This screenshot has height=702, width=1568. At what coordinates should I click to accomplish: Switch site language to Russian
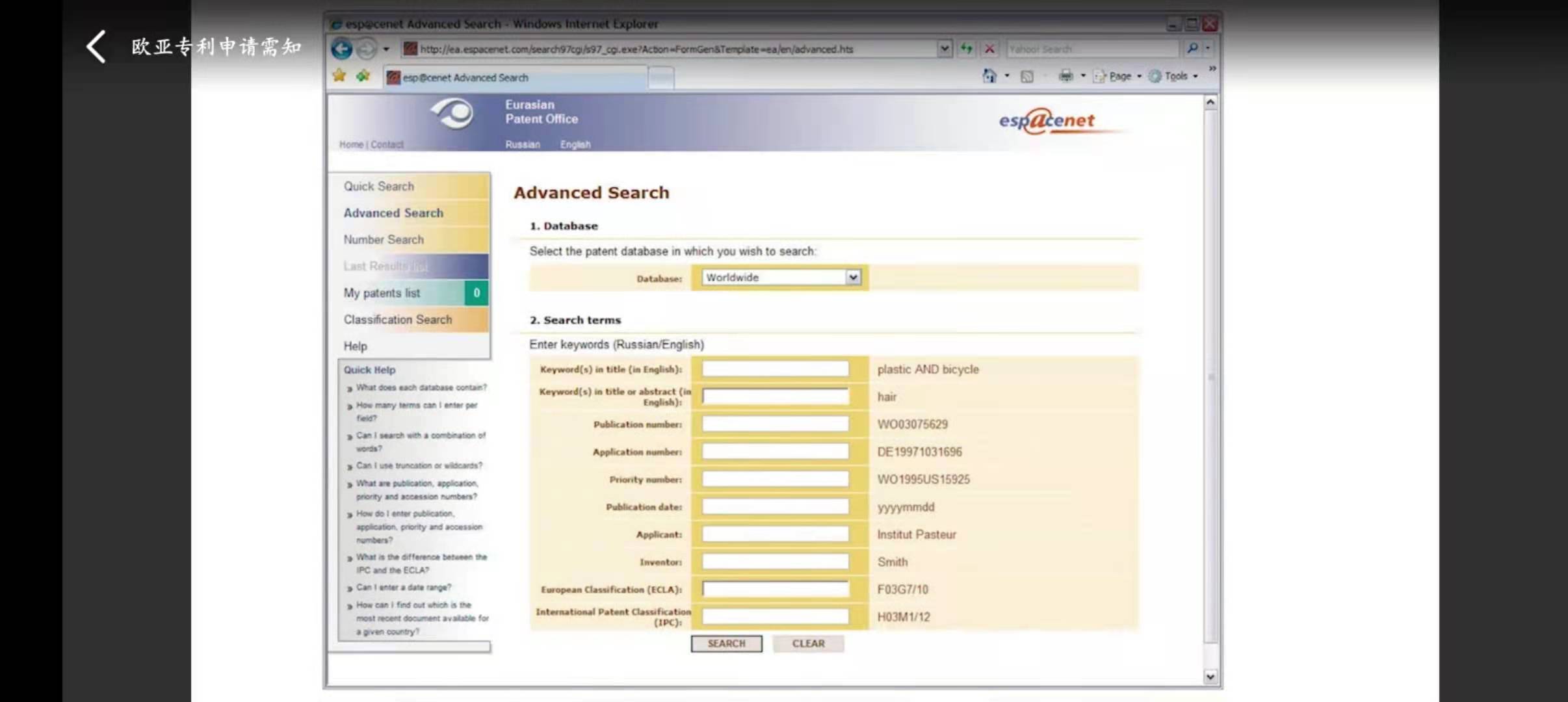tap(523, 144)
